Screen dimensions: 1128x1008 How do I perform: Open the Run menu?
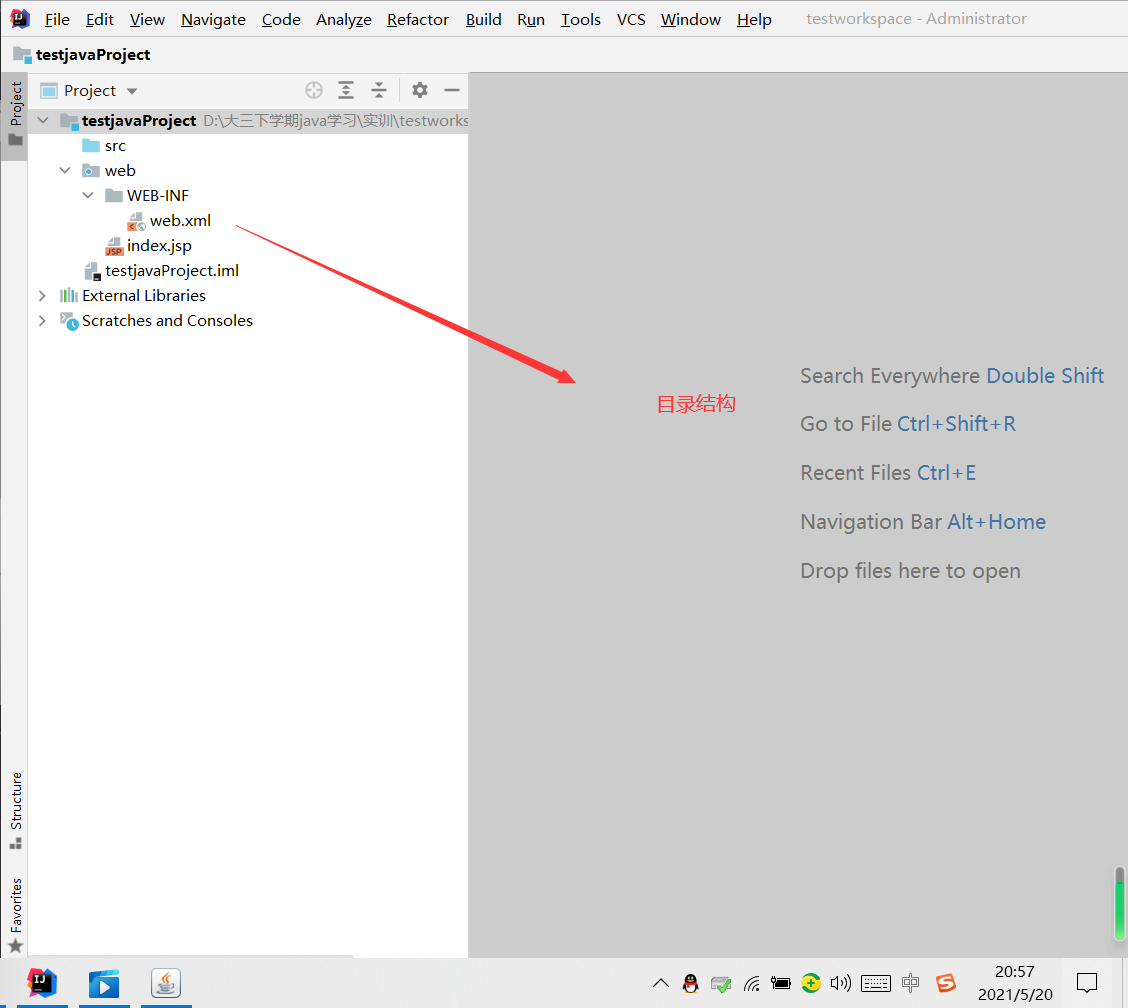530,19
